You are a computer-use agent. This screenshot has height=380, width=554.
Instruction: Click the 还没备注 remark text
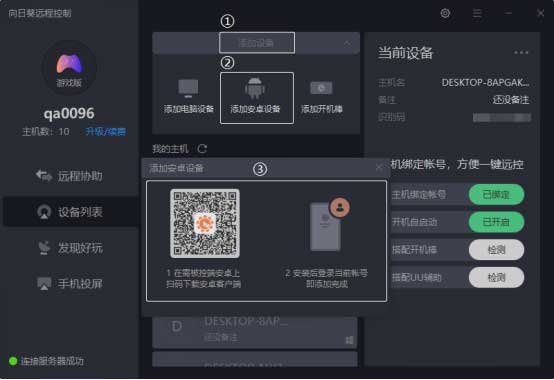point(511,100)
